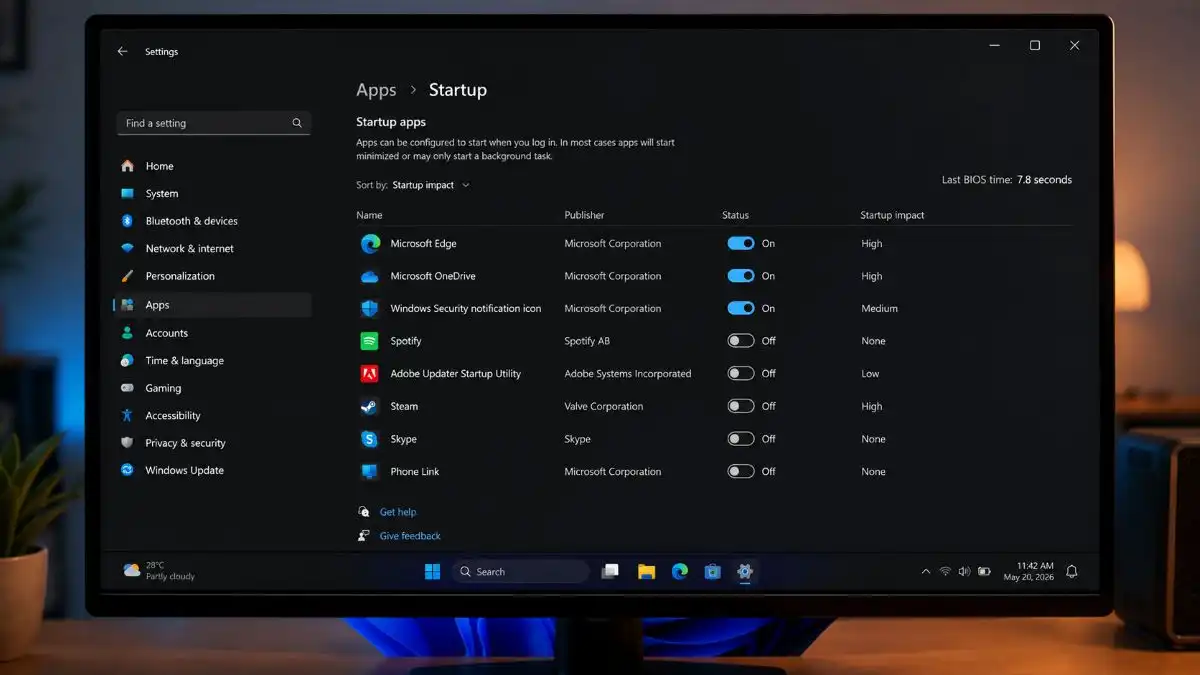1200x675 pixels.
Task: Open Accounts in sidebar
Action: (213, 333)
